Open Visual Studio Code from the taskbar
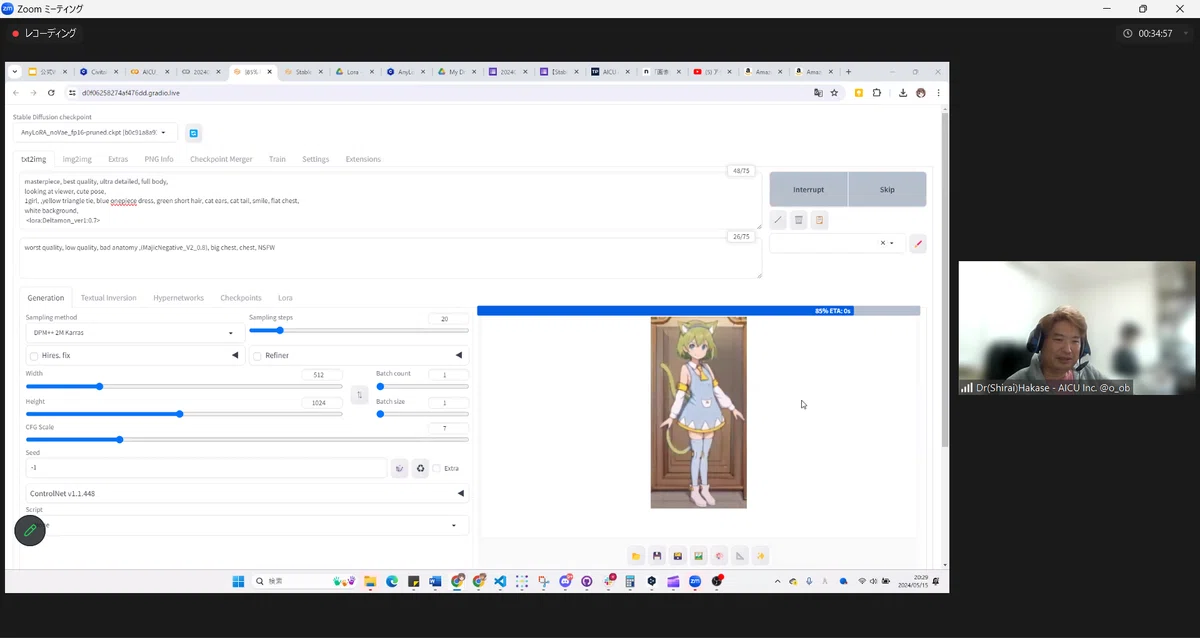The image size is (1200, 638). pos(501,581)
